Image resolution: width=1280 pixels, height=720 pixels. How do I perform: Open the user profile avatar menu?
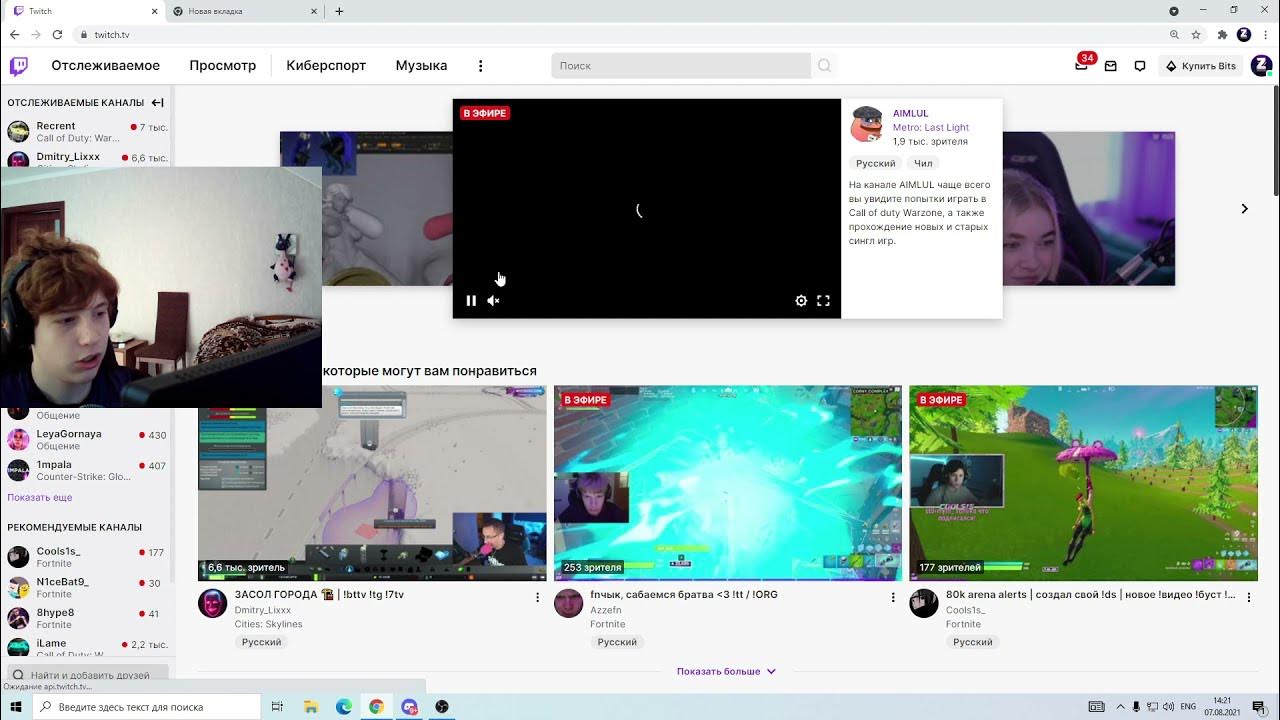coord(1261,66)
